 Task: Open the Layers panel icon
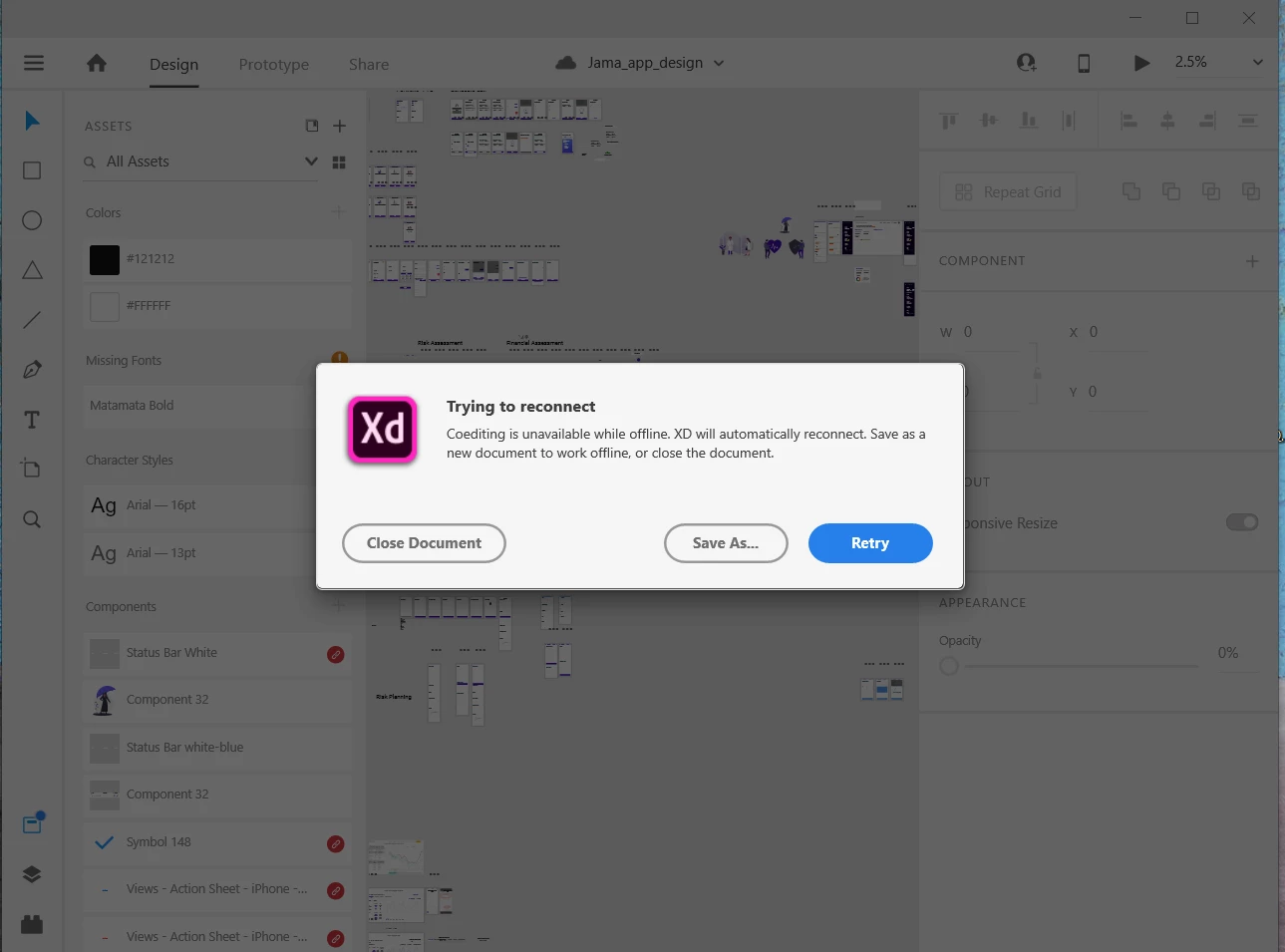[32, 874]
